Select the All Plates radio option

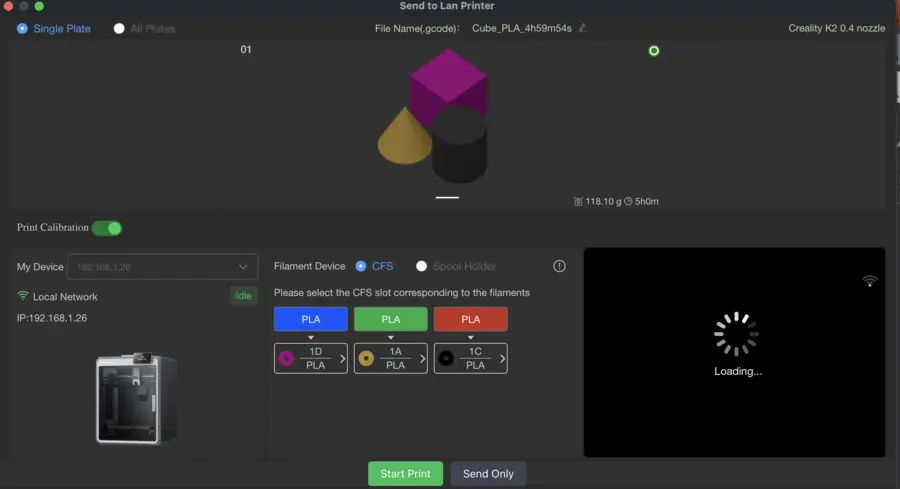[119, 29]
